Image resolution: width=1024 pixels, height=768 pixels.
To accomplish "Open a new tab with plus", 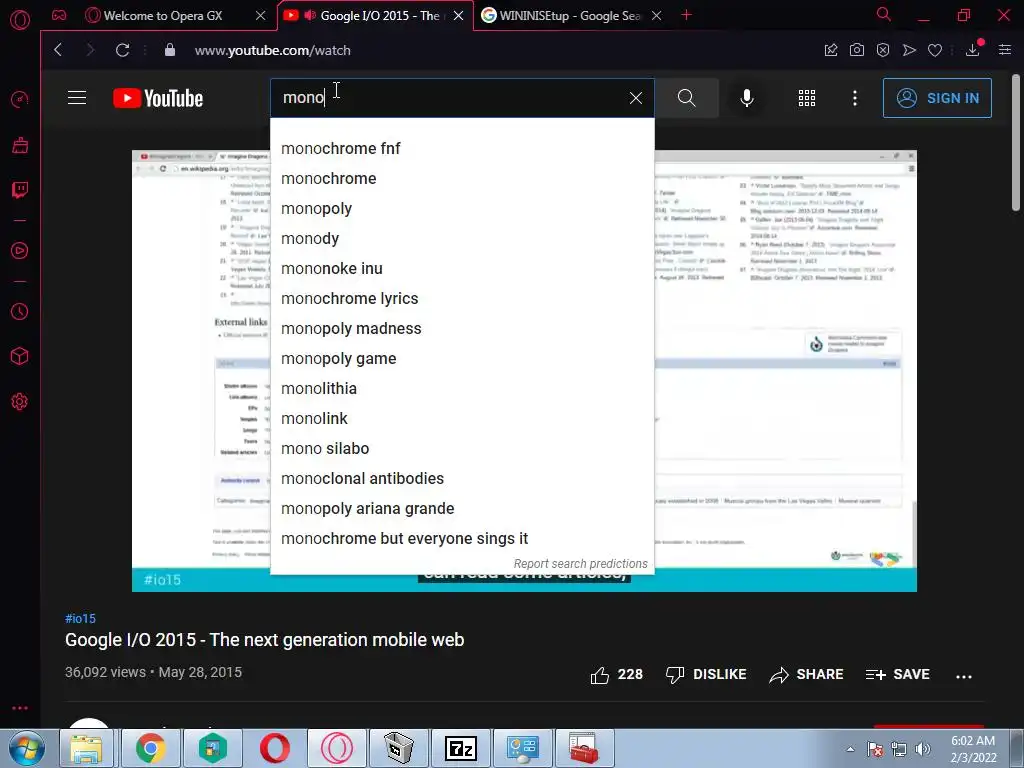I will click(x=686, y=15).
